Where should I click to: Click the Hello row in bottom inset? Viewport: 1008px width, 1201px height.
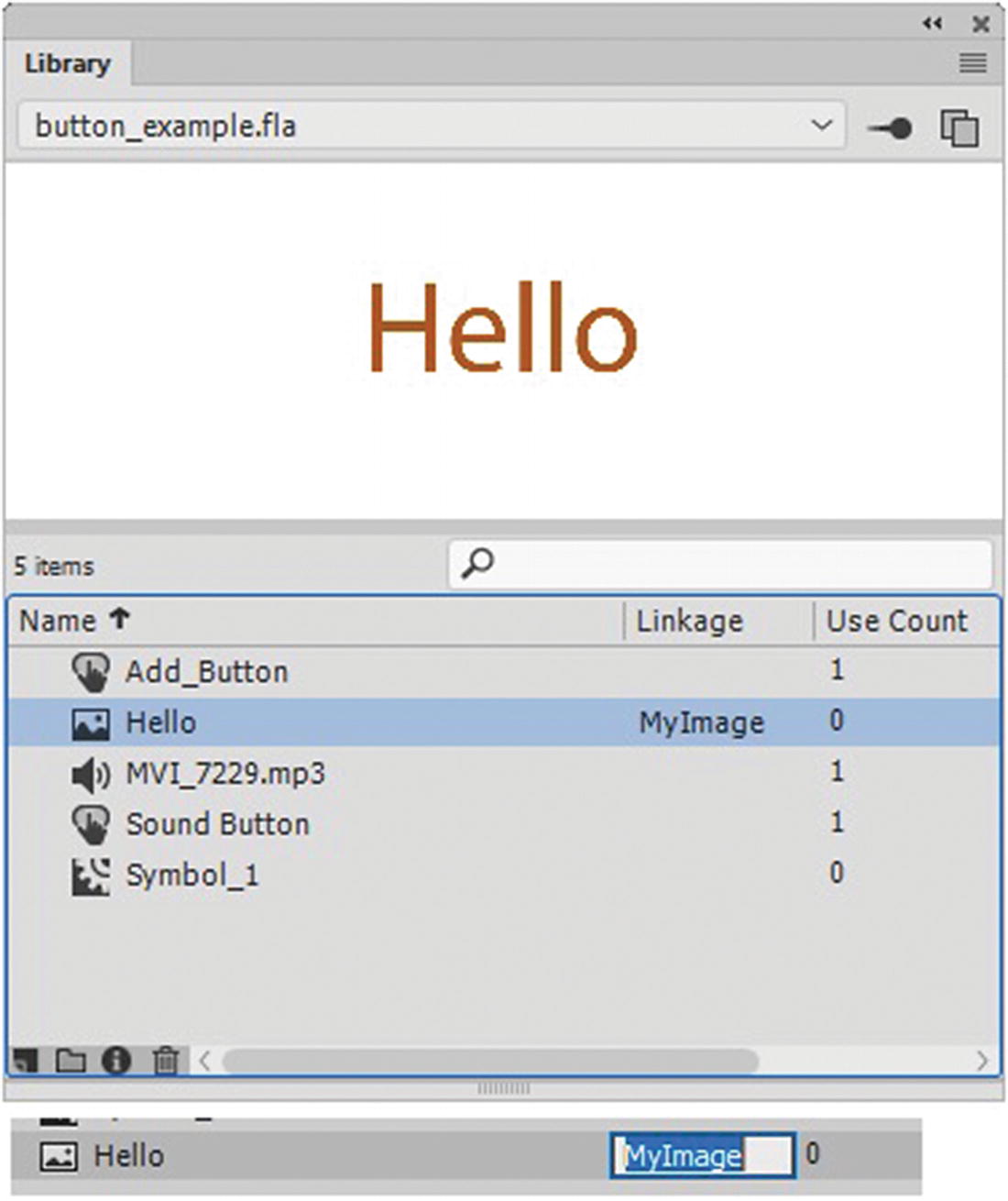click(x=467, y=1155)
